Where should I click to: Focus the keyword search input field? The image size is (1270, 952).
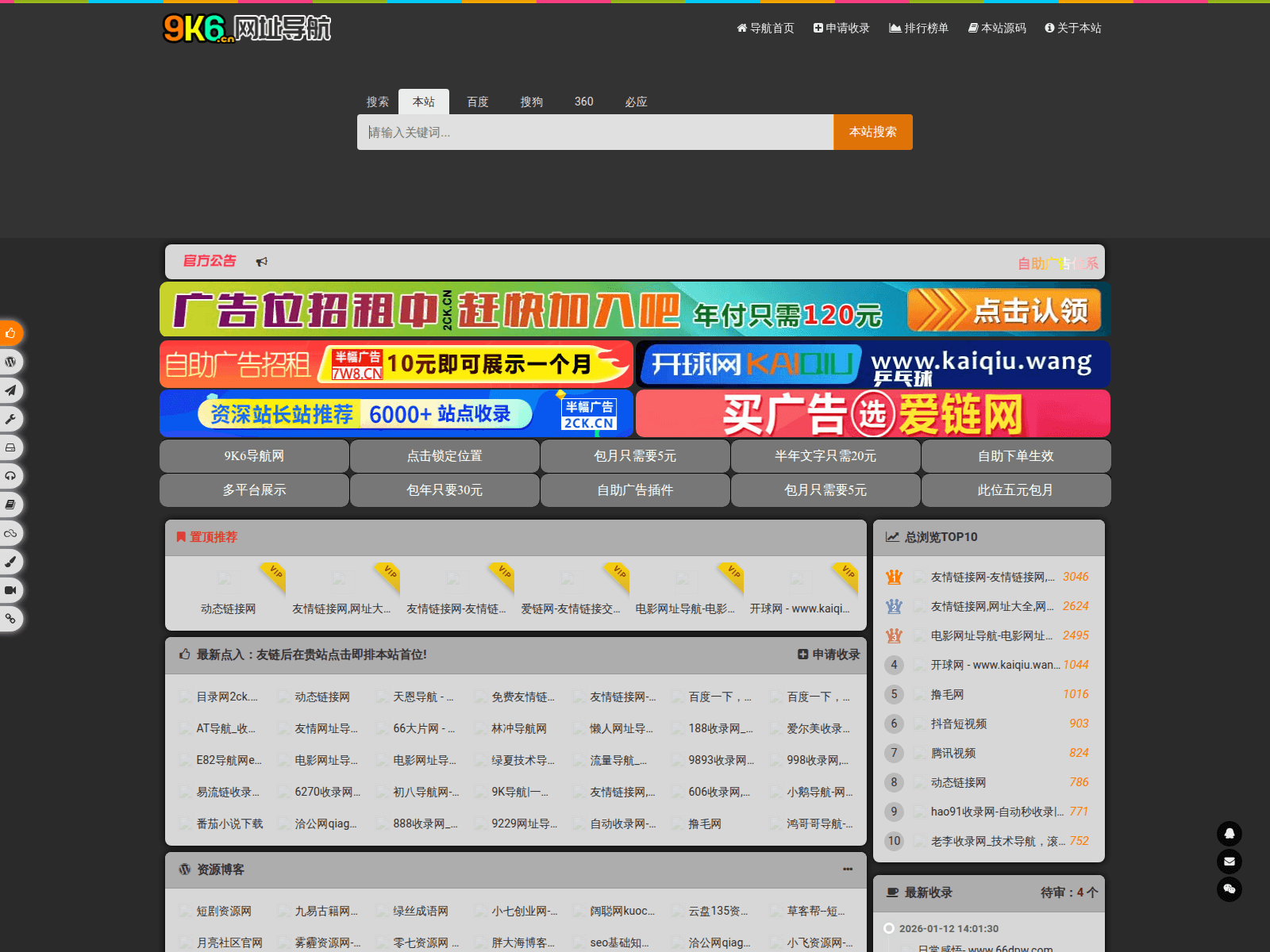(595, 132)
